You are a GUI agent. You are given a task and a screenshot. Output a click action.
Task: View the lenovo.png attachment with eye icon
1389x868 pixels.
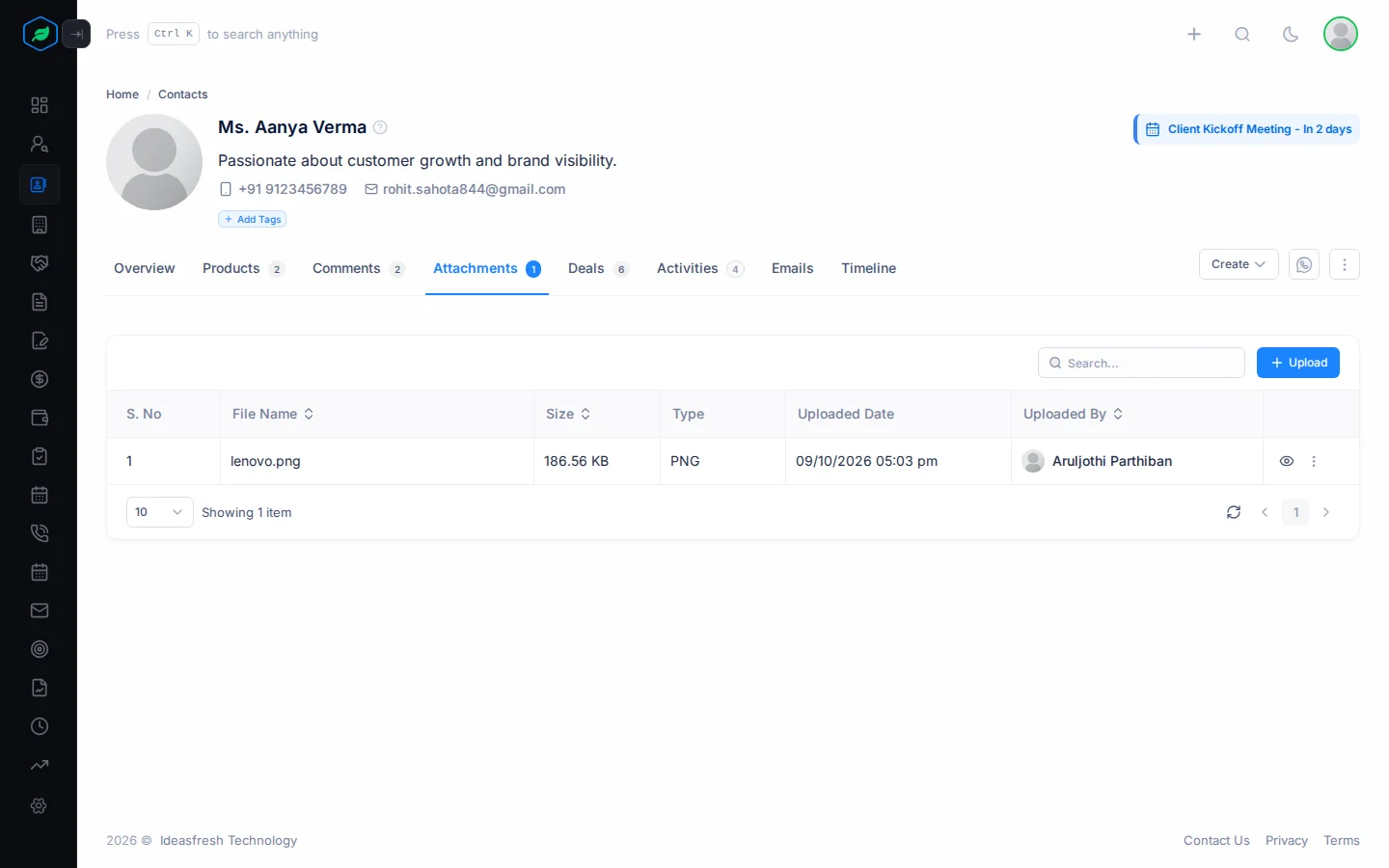coord(1287,461)
